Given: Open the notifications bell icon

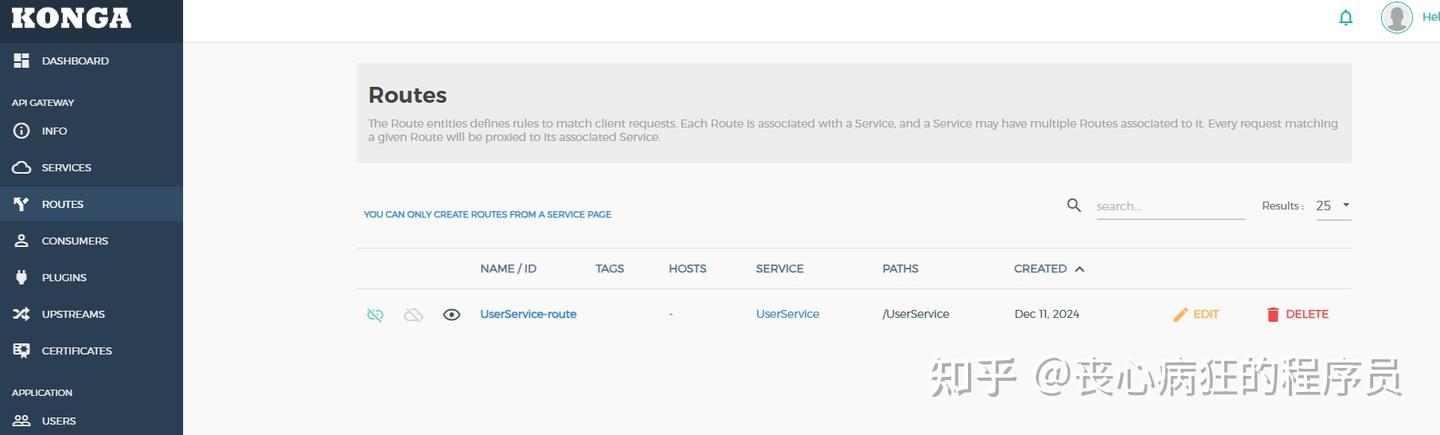Looking at the screenshot, I should pyautogui.click(x=1346, y=17).
